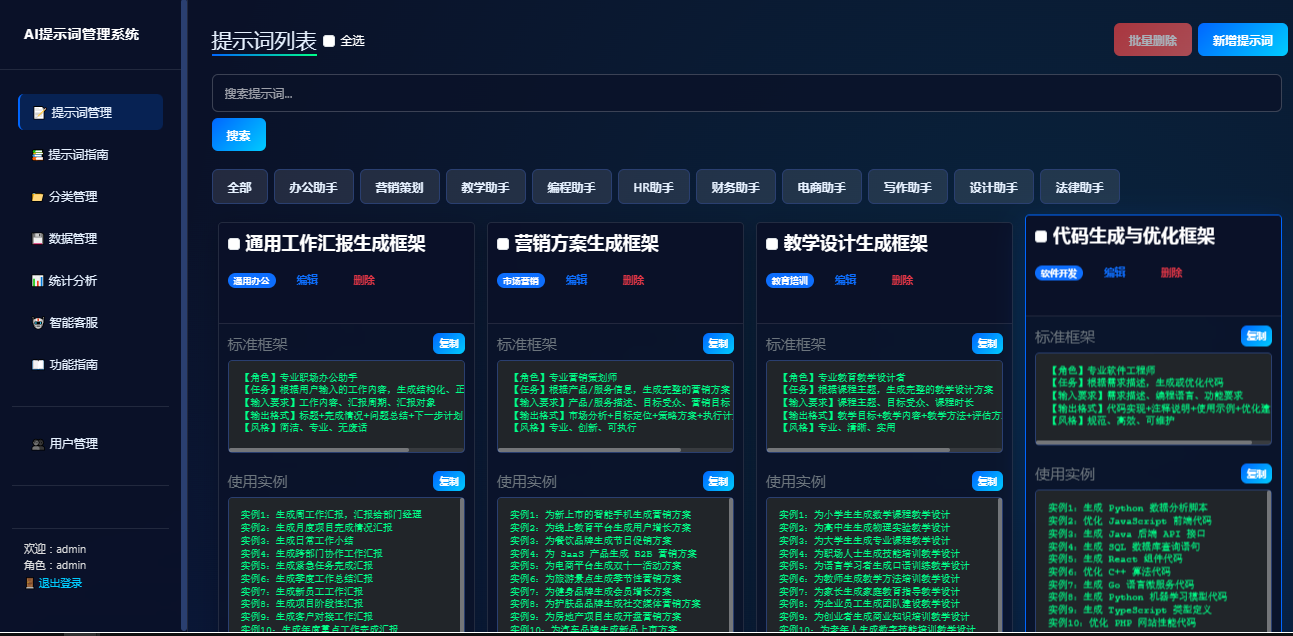Image resolution: width=1293 pixels, height=636 pixels.
Task: Click the 提示词管理 sidebar icon
Action: (39, 113)
